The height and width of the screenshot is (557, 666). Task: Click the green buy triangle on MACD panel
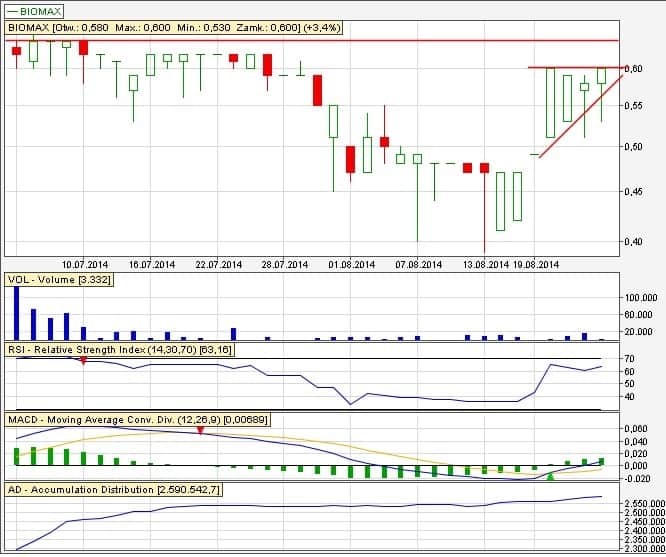(550, 477)
